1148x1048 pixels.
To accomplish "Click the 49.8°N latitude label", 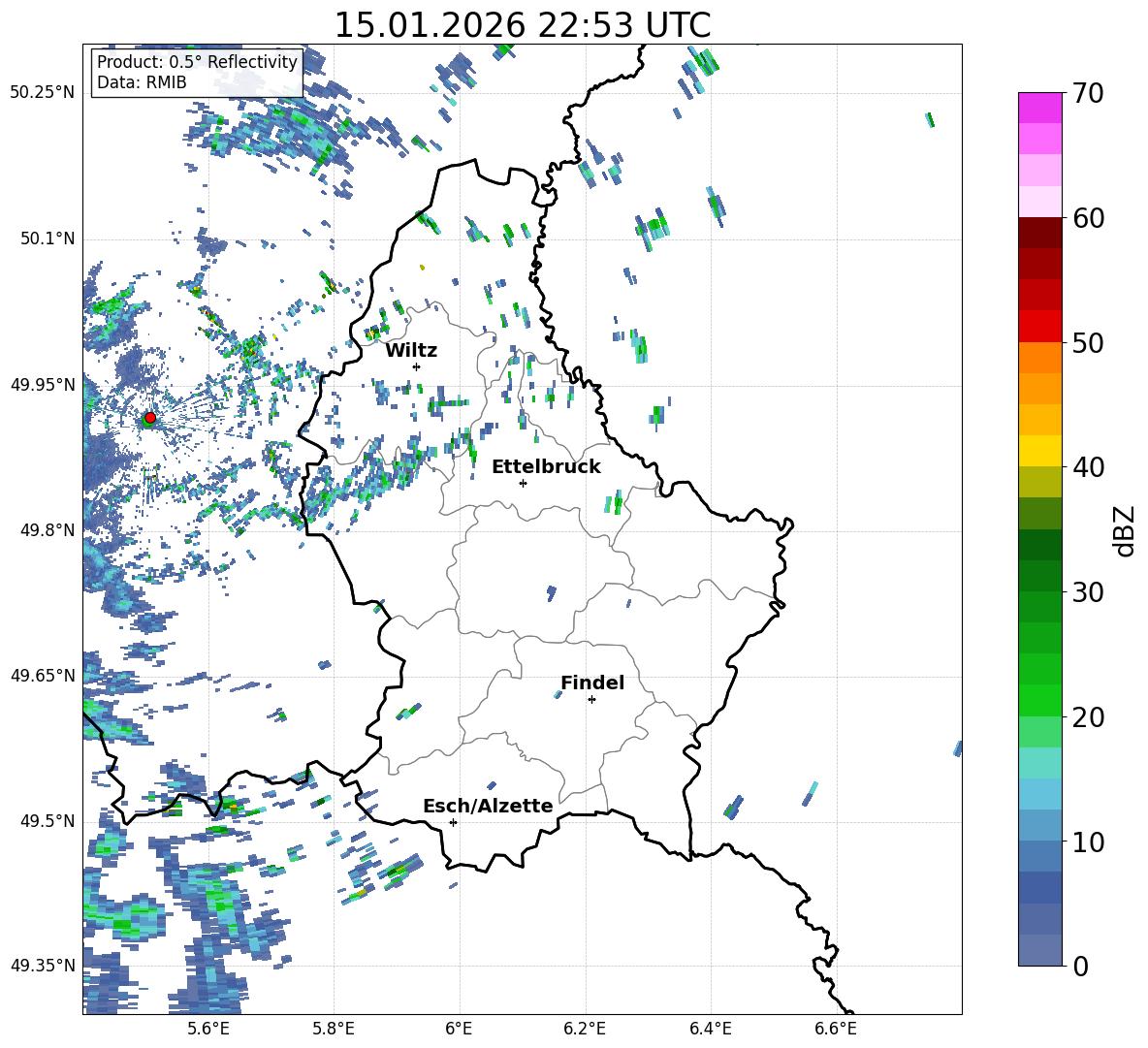I will pyautogui.click(x=48, y=530).
